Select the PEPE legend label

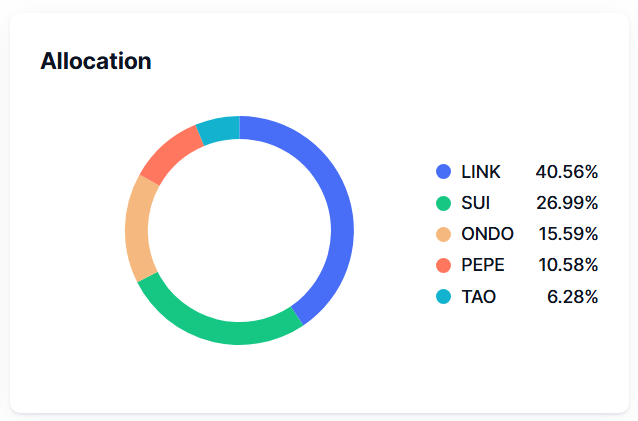point(483,265)
